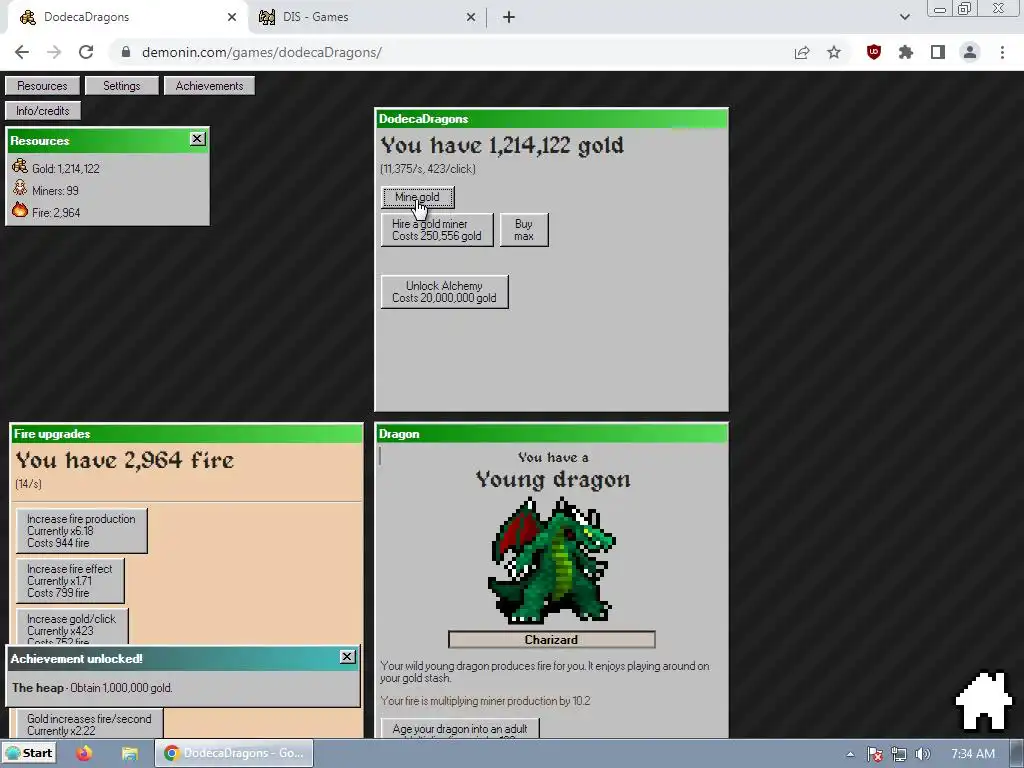Click the white home icon overlay
This screenshot has width=1024, height=768.
(984, 701)
